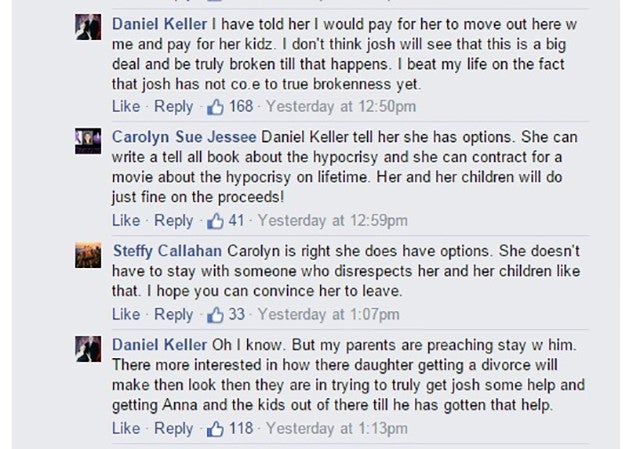Click the thumbs-up icon showing 41 likes
640x449 pixels.
215,220
